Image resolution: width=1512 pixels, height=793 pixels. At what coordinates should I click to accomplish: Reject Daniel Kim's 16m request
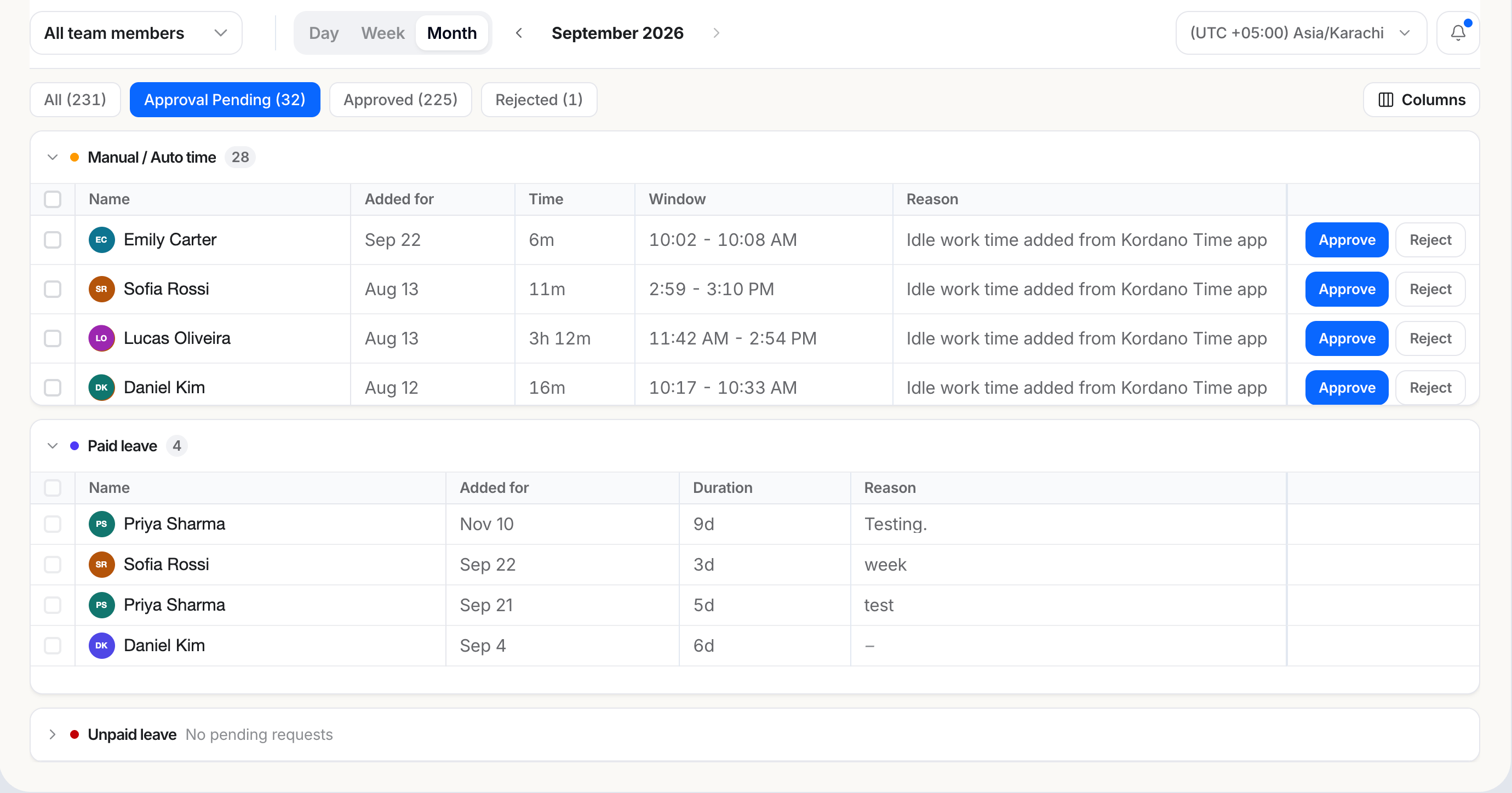(x=1430, y=387)
